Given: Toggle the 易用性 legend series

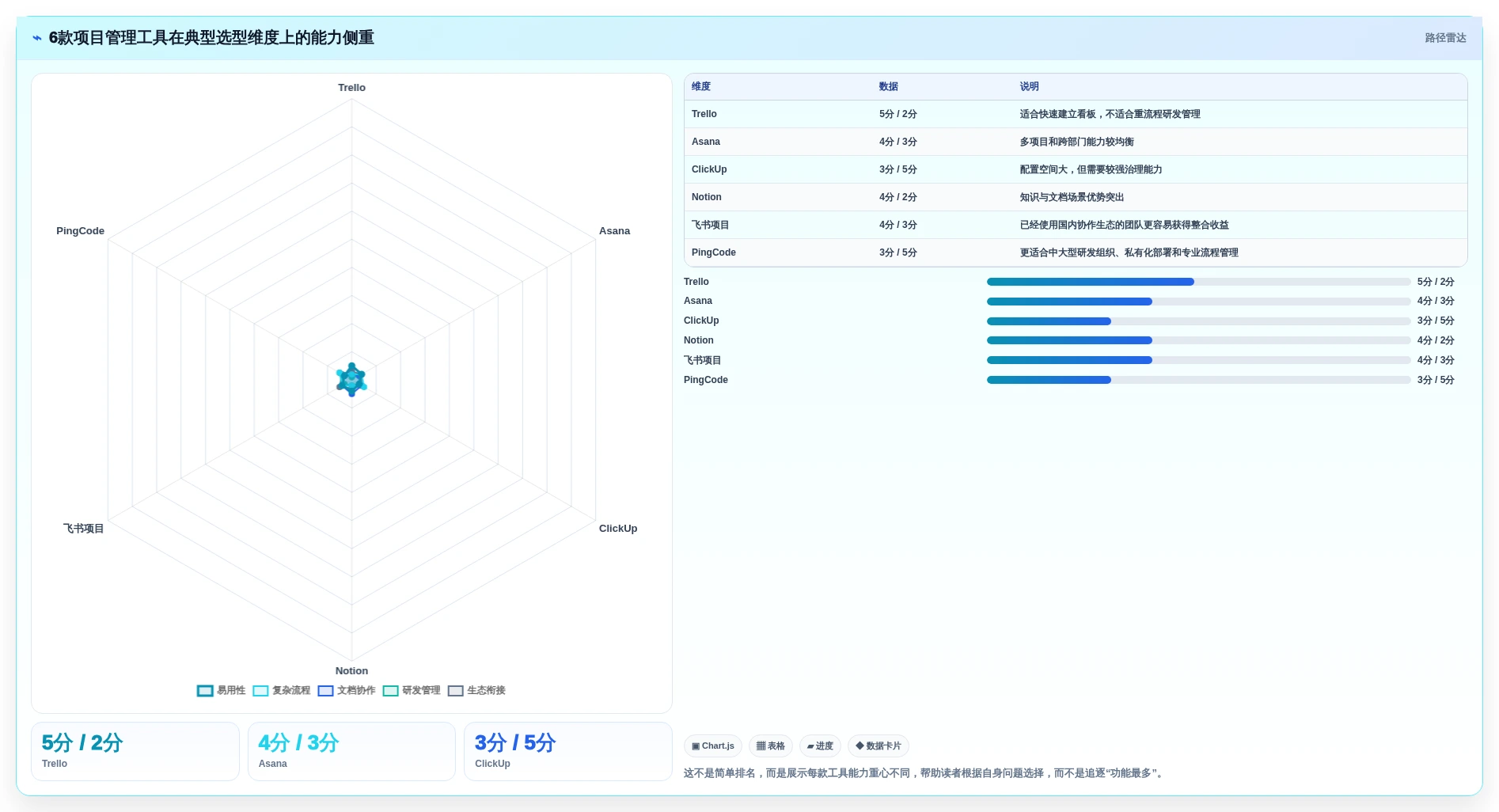Looking at the screenshot, I should 221,691.
